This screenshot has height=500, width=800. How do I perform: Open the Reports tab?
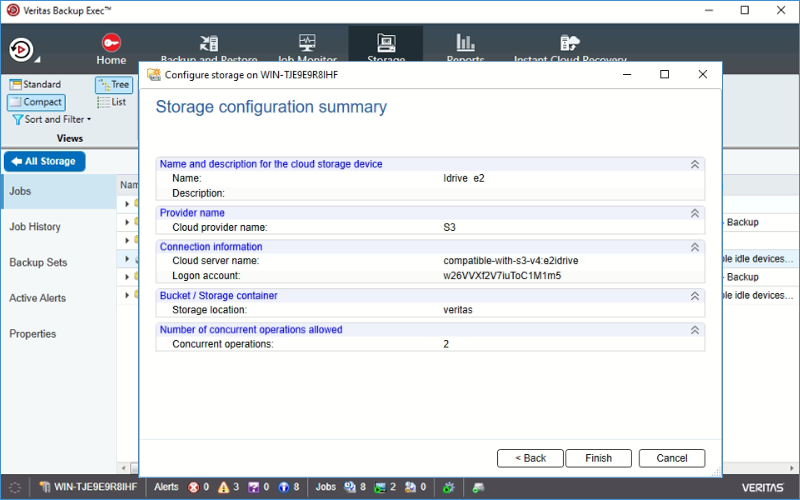click(465, 48)
